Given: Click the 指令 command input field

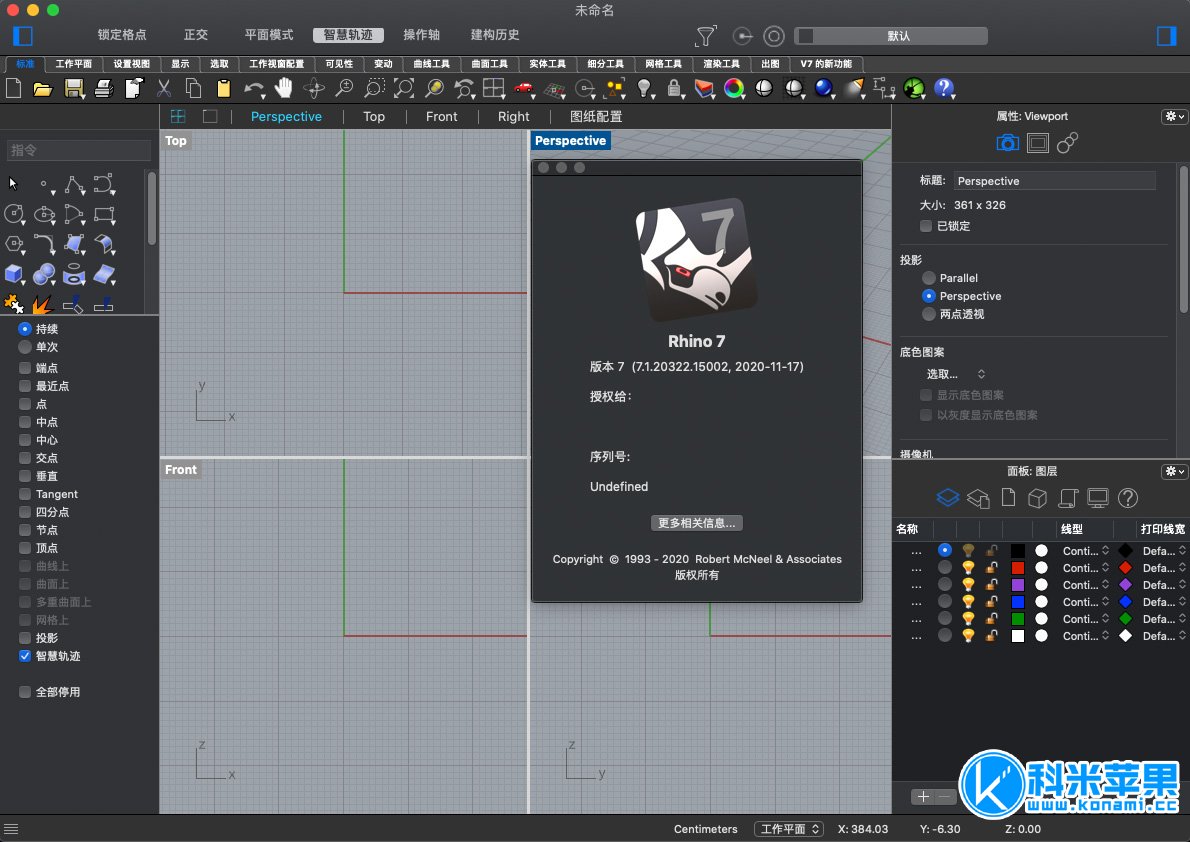Looking at the screenshot, I should point(79,150).
